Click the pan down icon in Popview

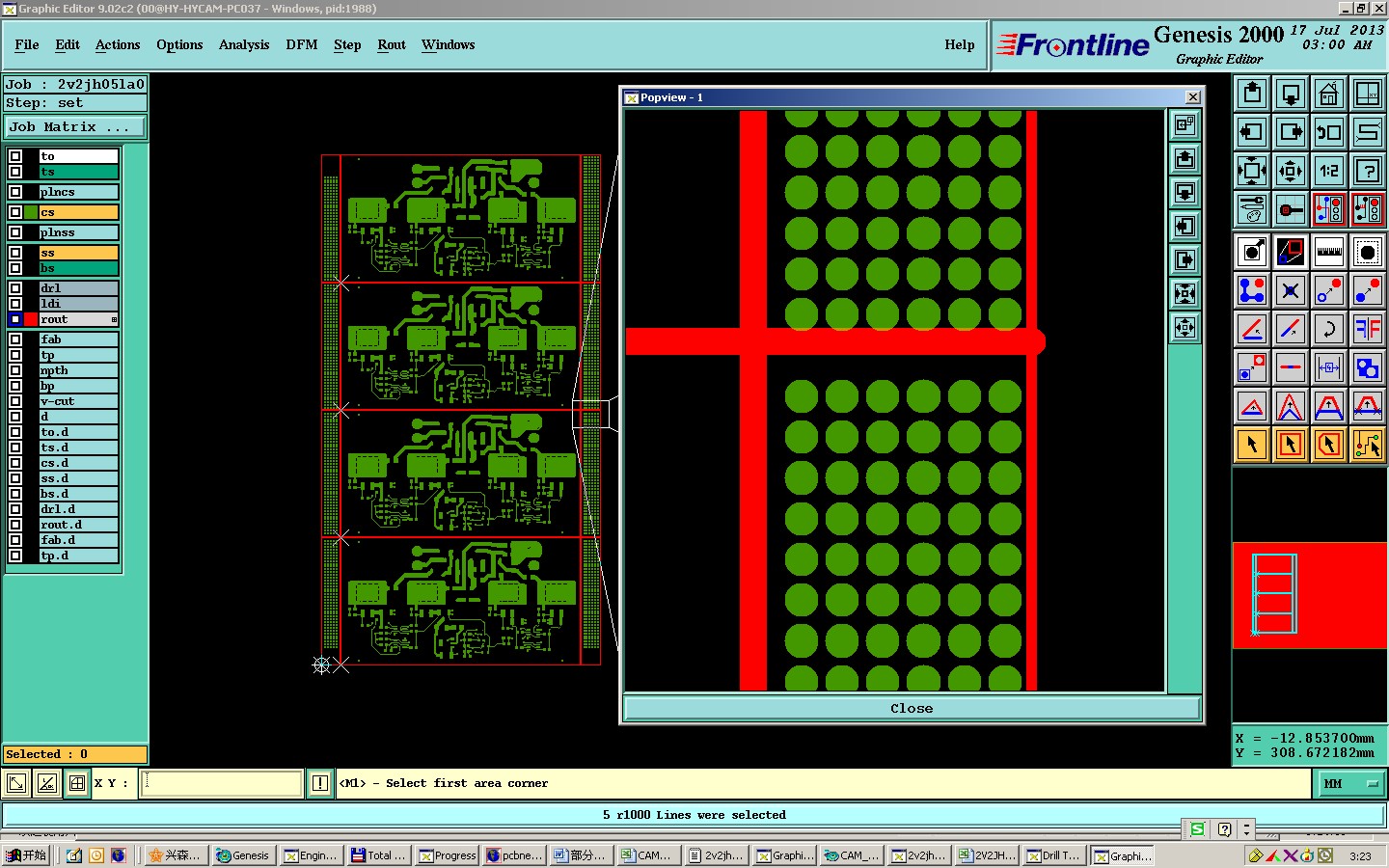point(1185,193)
